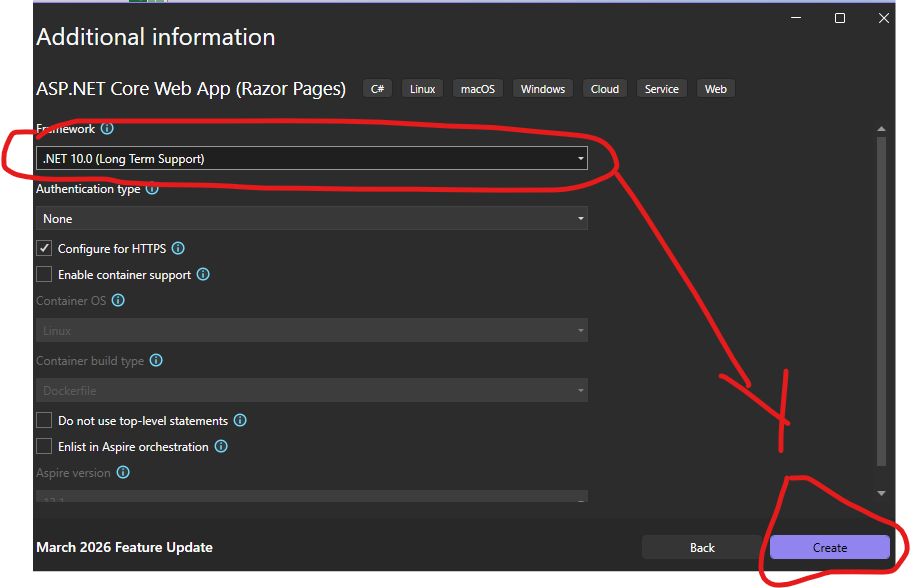This screenshot has width=911, height=588.
Task: Click info icon beside Aspire orchestration
Action: [x=221, y=447]
